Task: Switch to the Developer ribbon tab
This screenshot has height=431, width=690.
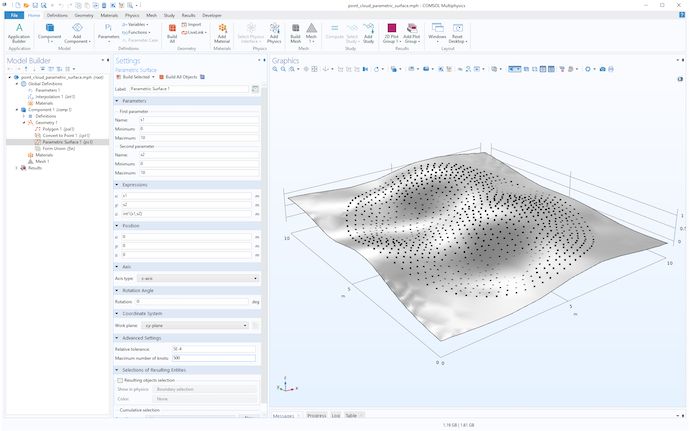Action: pos(212,15)
